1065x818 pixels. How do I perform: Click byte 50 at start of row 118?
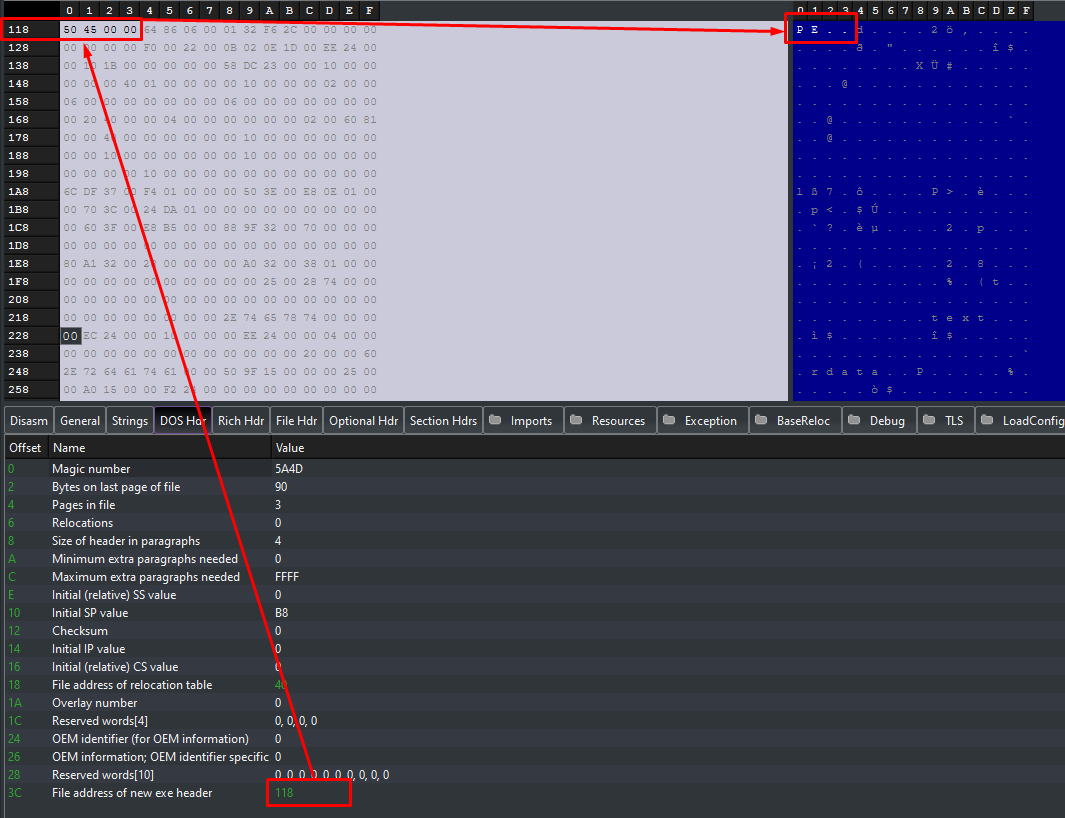point(70,30)
